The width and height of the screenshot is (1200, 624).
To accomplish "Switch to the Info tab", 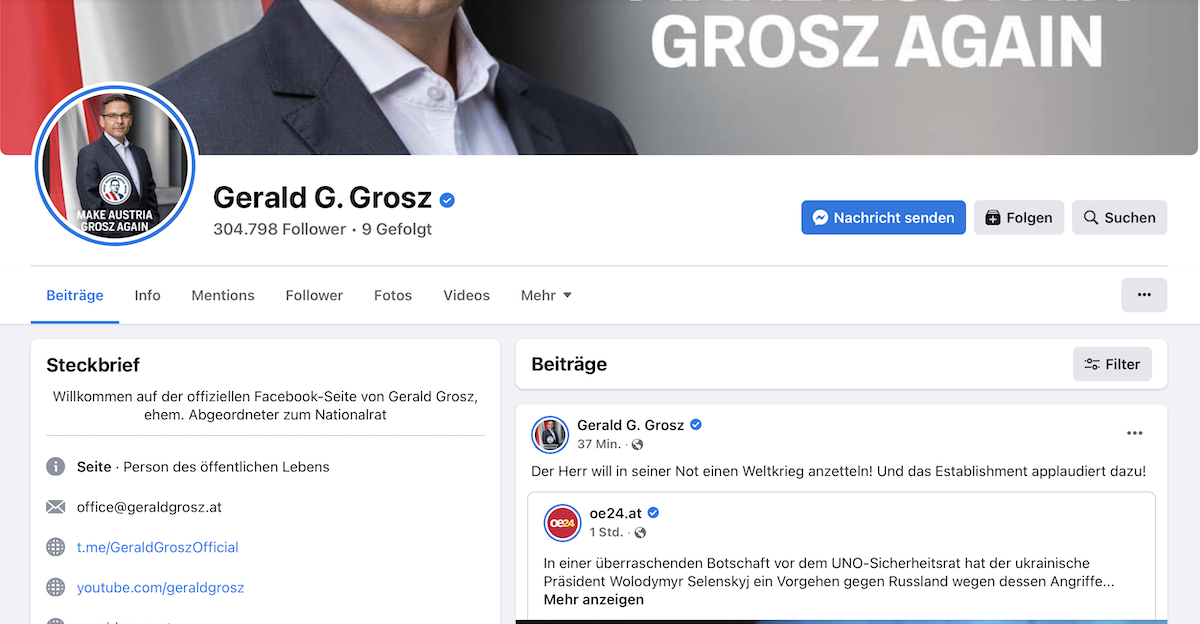I will click(x=147, y=295).
